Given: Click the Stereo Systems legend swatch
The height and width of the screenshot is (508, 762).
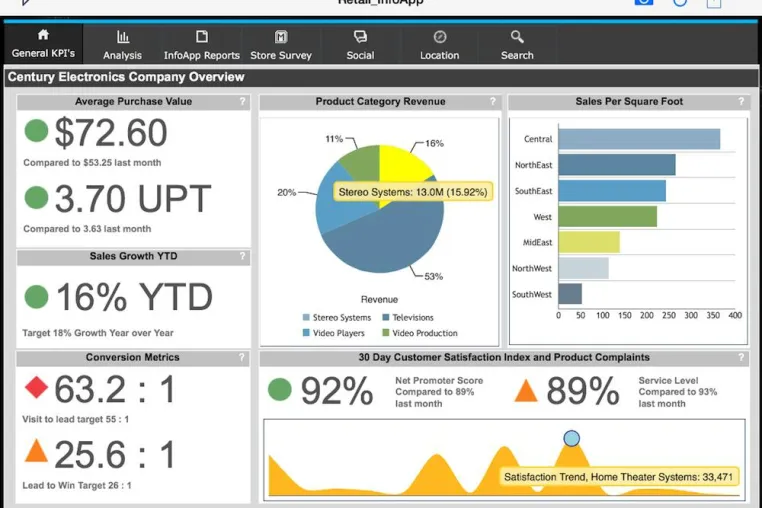Looking at the screenshot, I should click(x=306, y=317).
